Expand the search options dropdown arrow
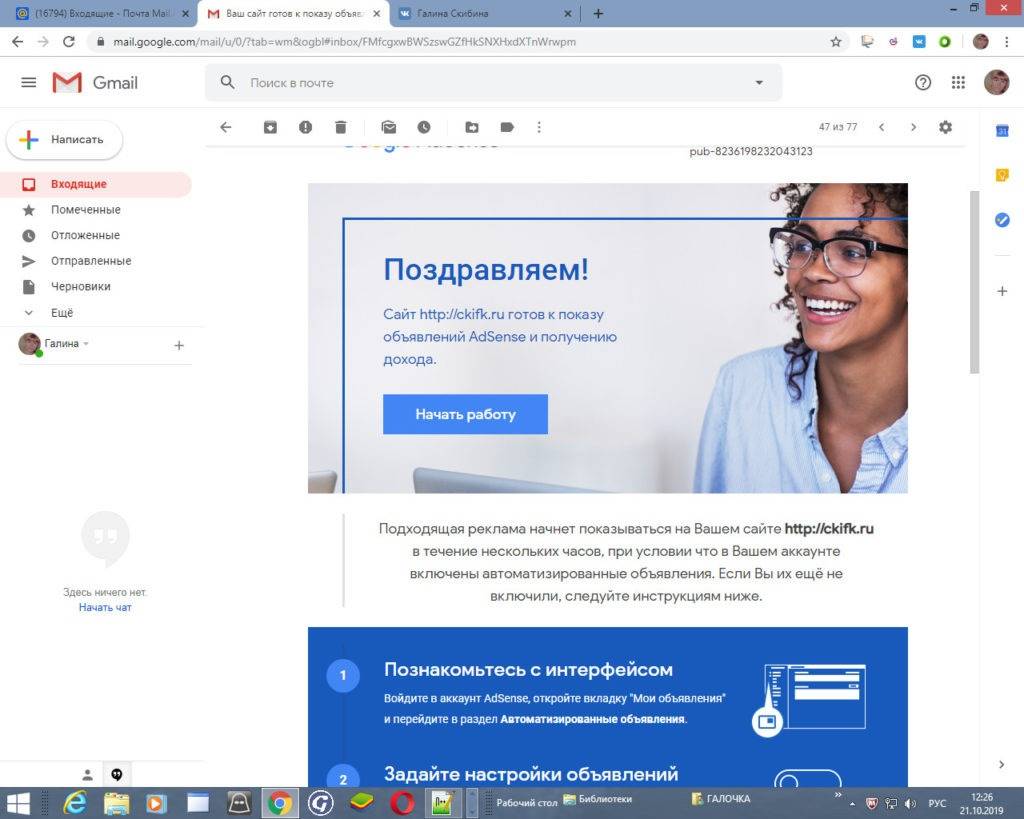 (x=759, y=83)
